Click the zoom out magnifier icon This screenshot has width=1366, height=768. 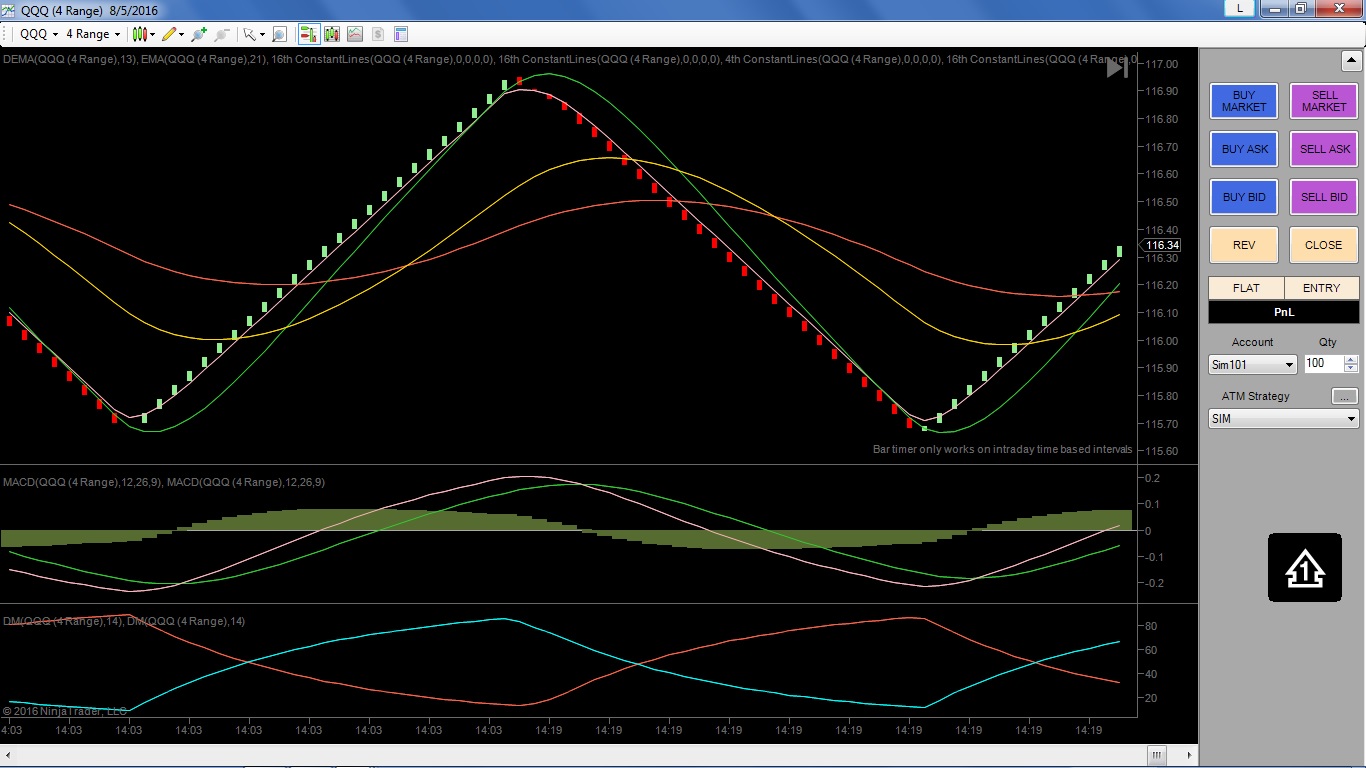point(221,34)
